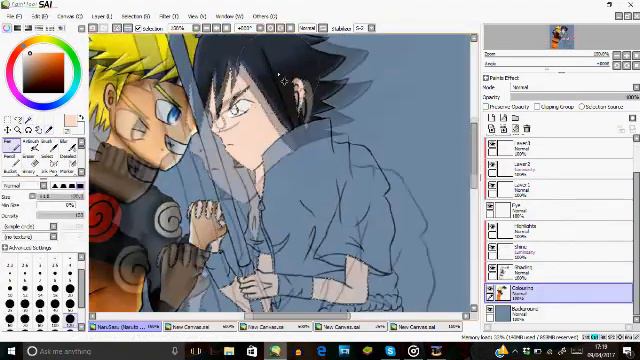
Task: Hide the Colouring layer eye
Action: (x=490, y=289)
